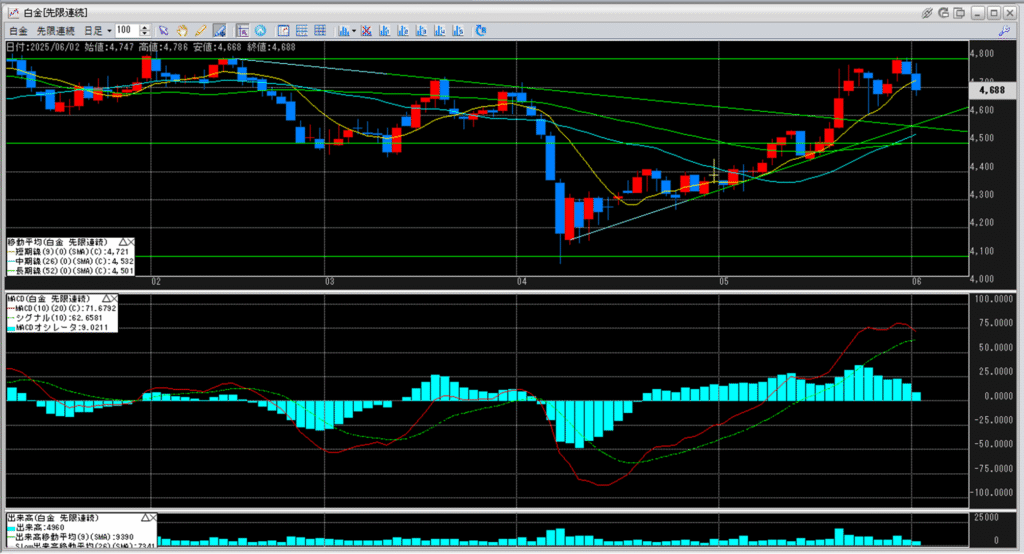Open the 日足 timeframe dropdown

coord(97,31)
